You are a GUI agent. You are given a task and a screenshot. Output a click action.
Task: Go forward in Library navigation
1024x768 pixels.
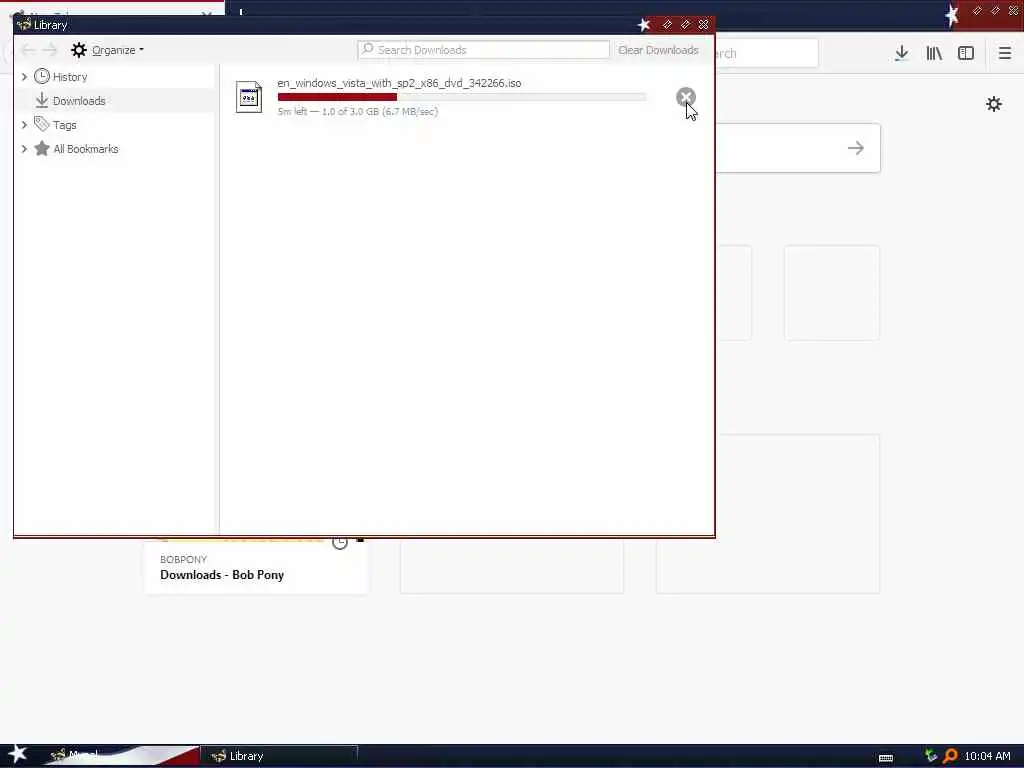click(50, 50)
